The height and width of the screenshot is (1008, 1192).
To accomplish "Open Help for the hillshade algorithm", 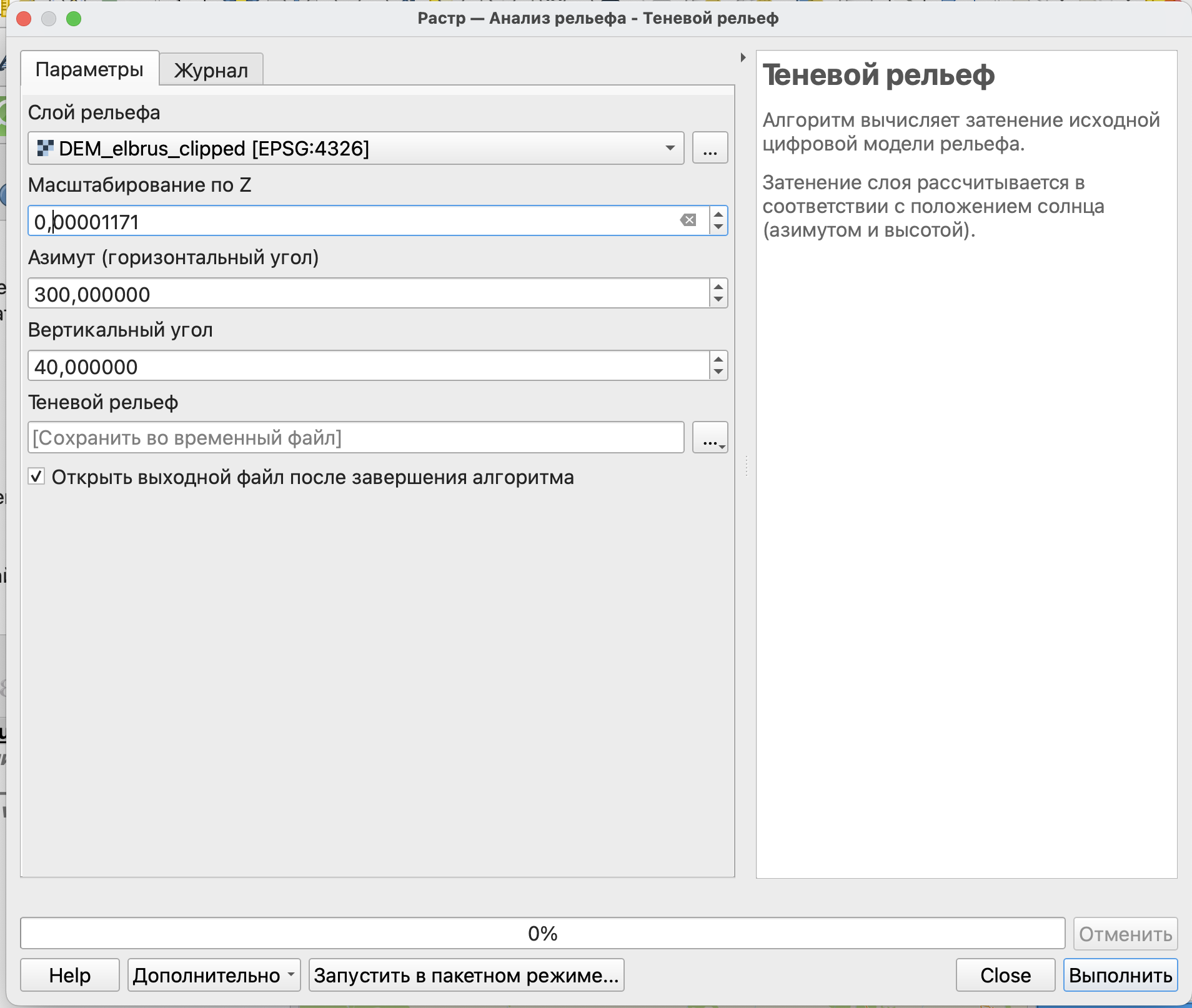I will 70,975.
